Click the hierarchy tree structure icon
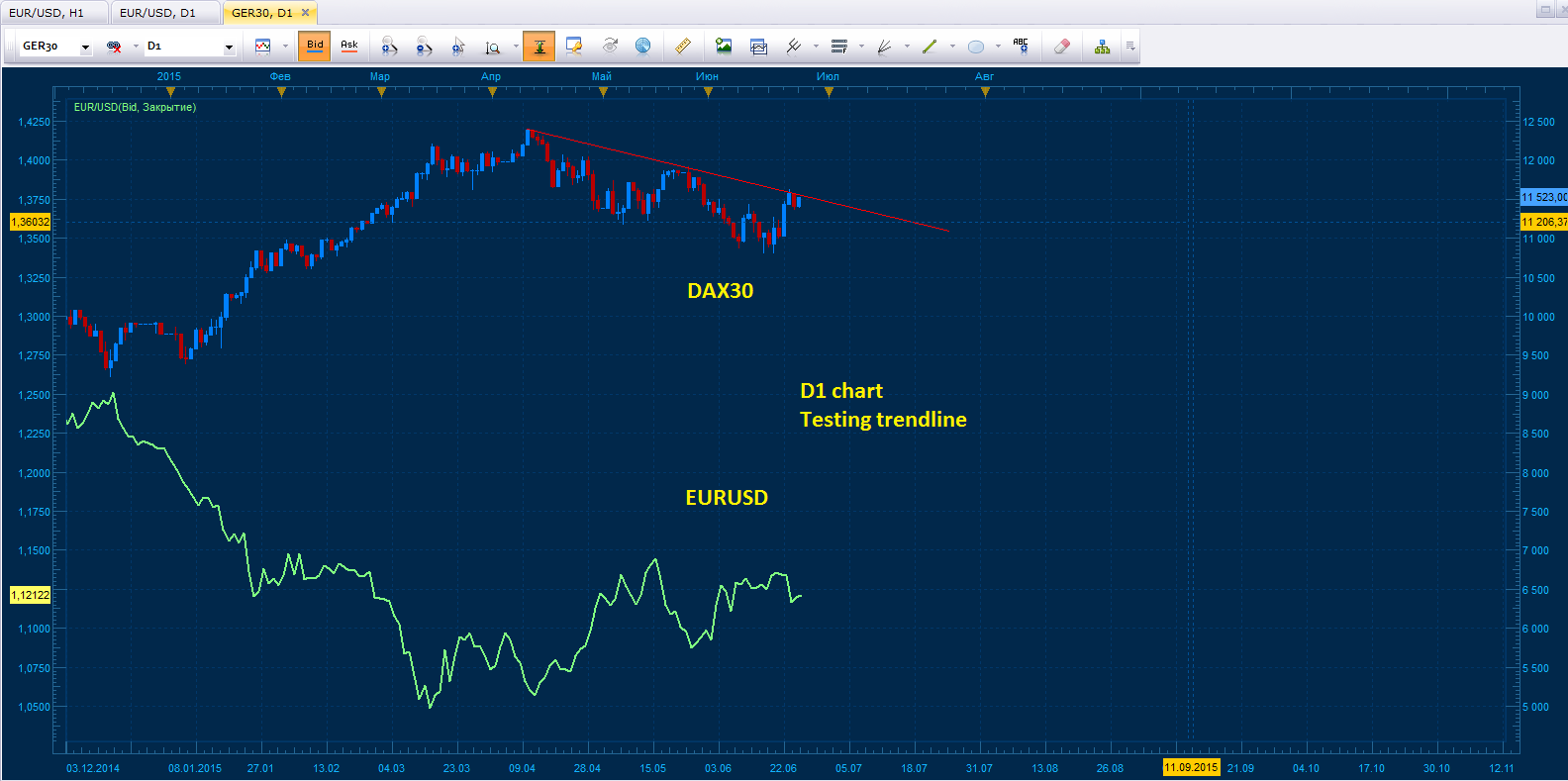 pos(1102,47)
